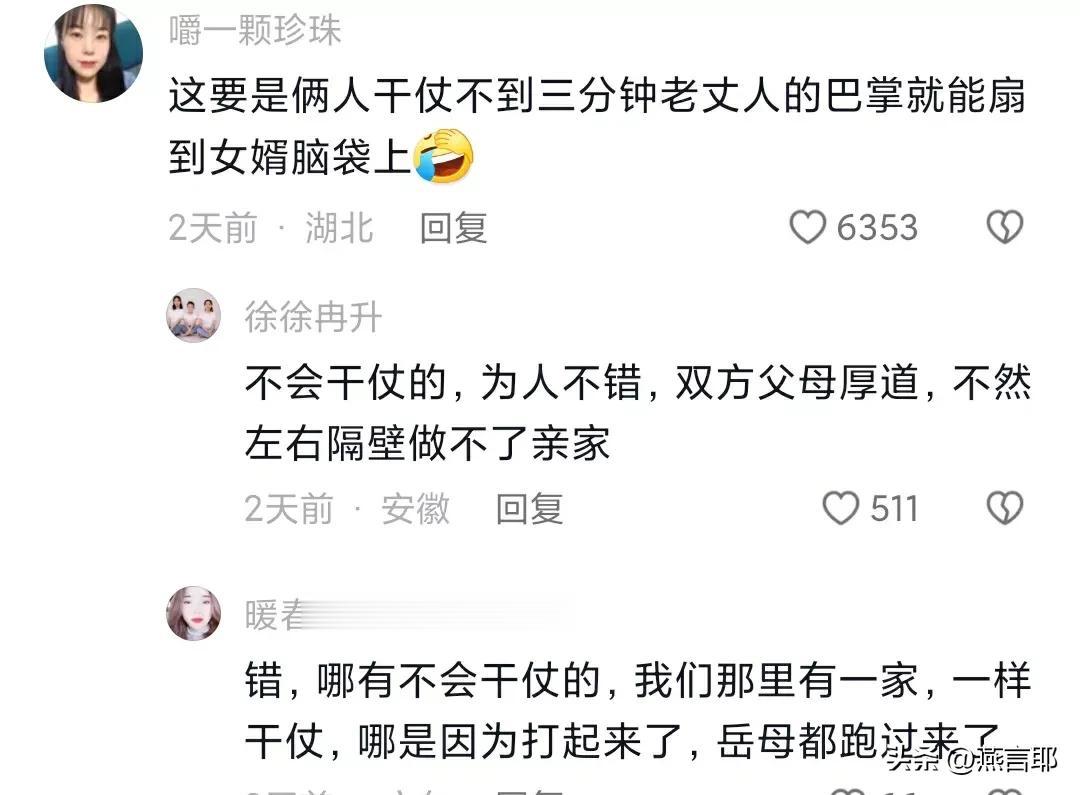
Task: Reply to 徐徐冉升's comment from 安徽
Action: 530,509
